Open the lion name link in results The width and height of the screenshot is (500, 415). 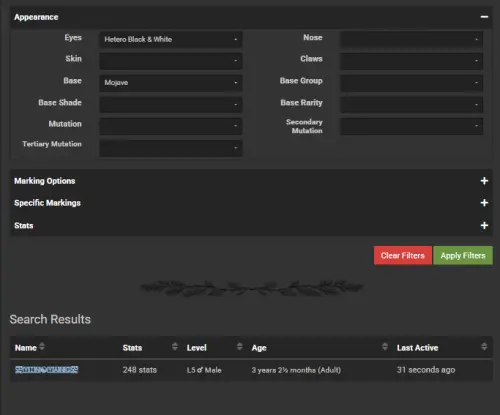pyautogui.click(x=46, y=369)
